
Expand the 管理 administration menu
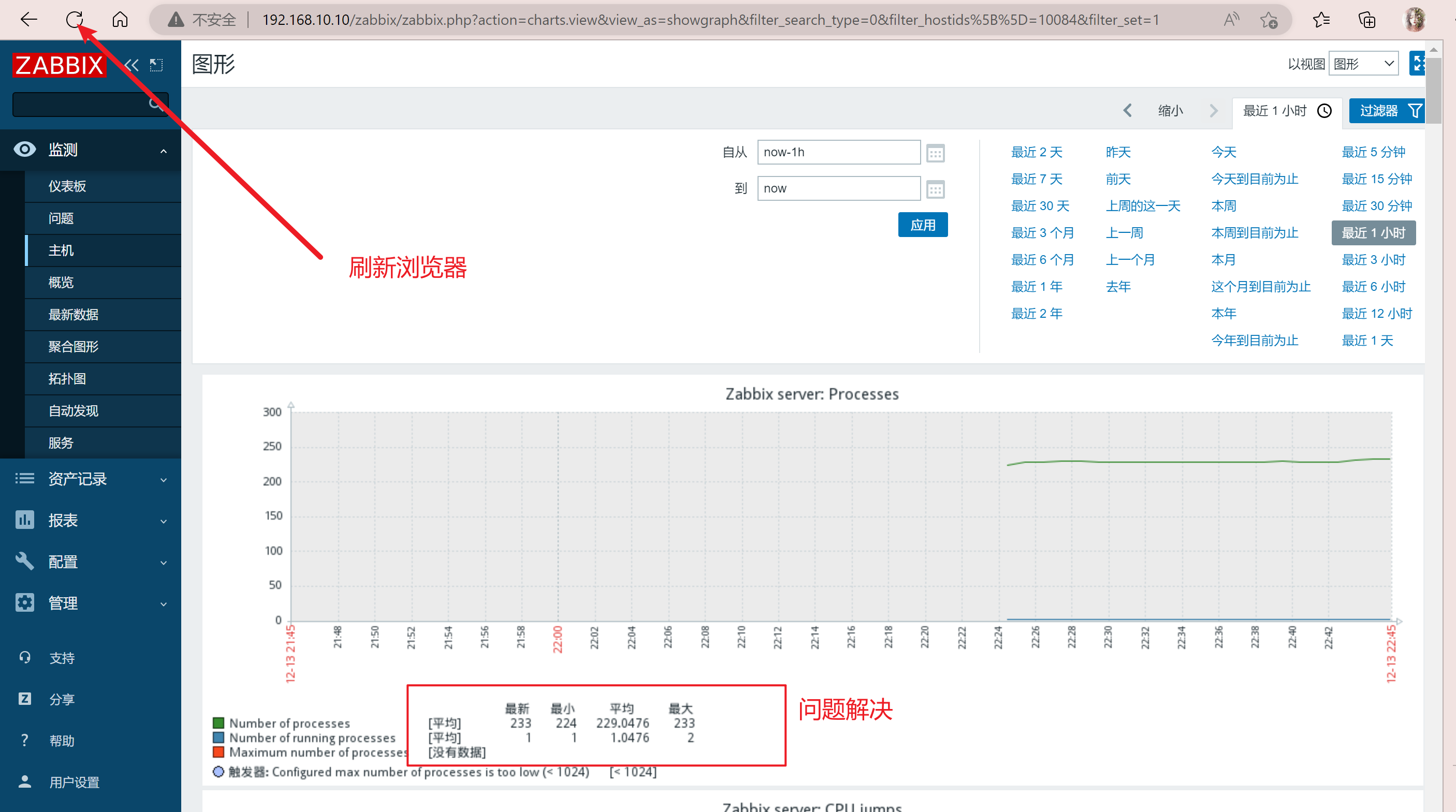point(91,603)
